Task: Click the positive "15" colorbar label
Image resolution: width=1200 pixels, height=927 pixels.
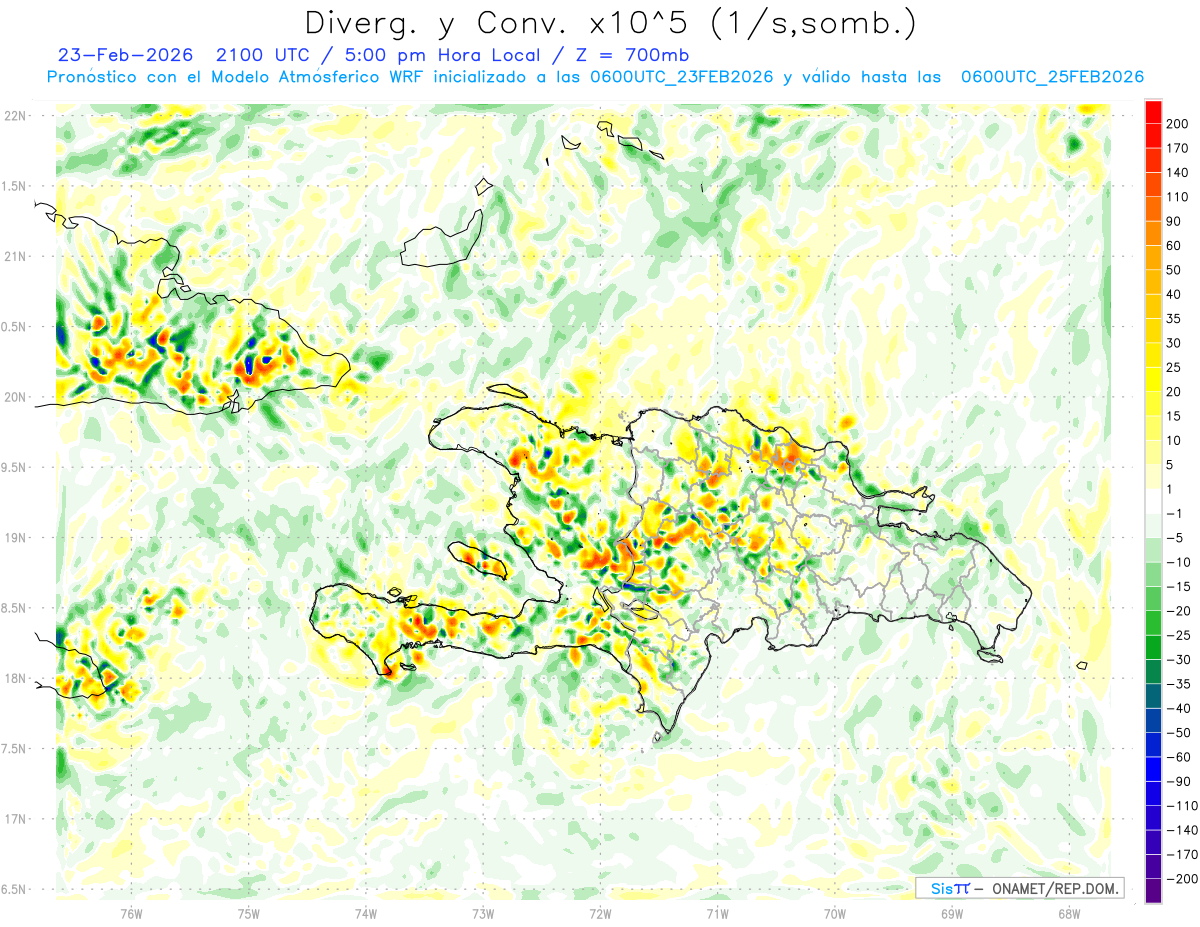Action: (x=1175, y=416)
